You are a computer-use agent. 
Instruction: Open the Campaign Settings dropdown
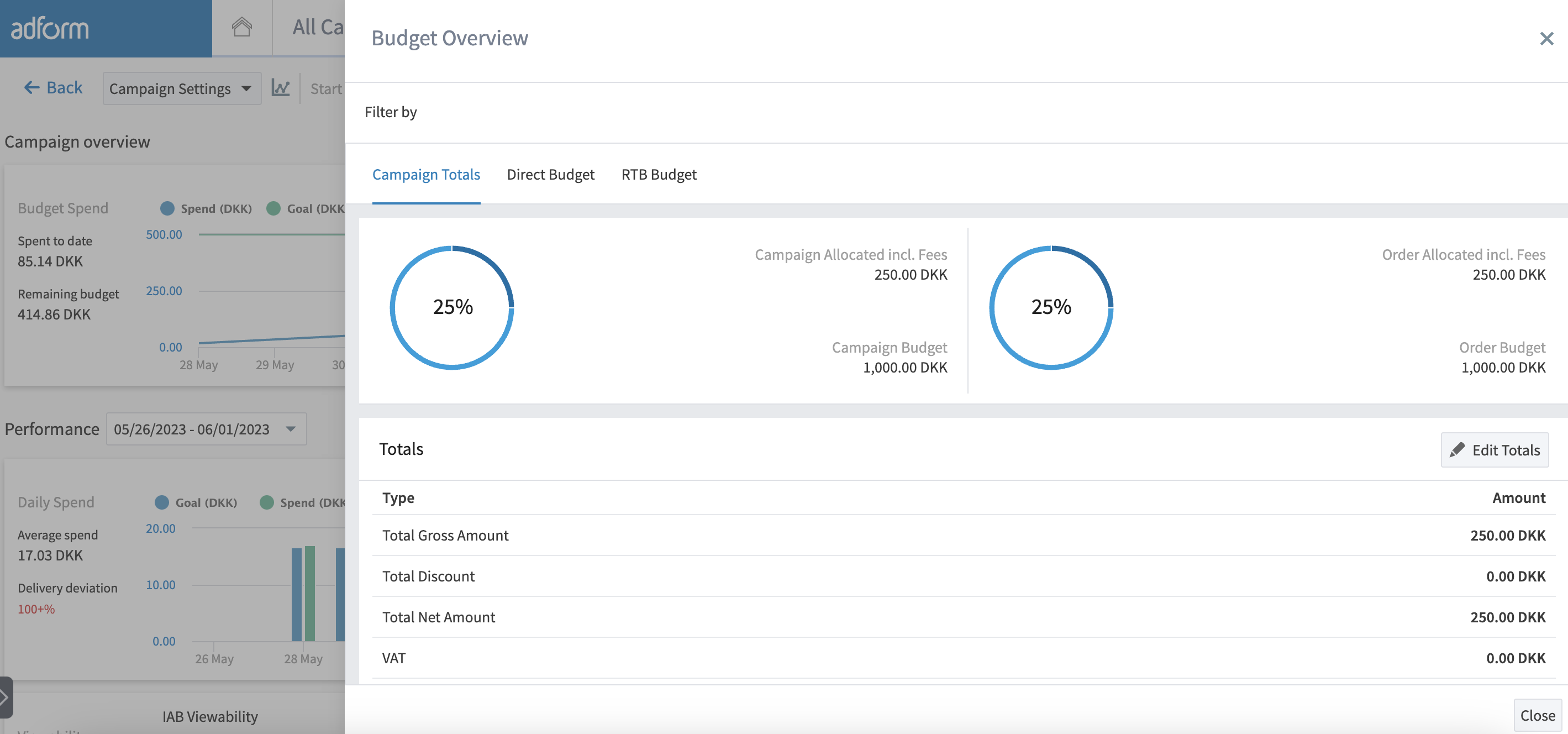[x=181, y=88]
